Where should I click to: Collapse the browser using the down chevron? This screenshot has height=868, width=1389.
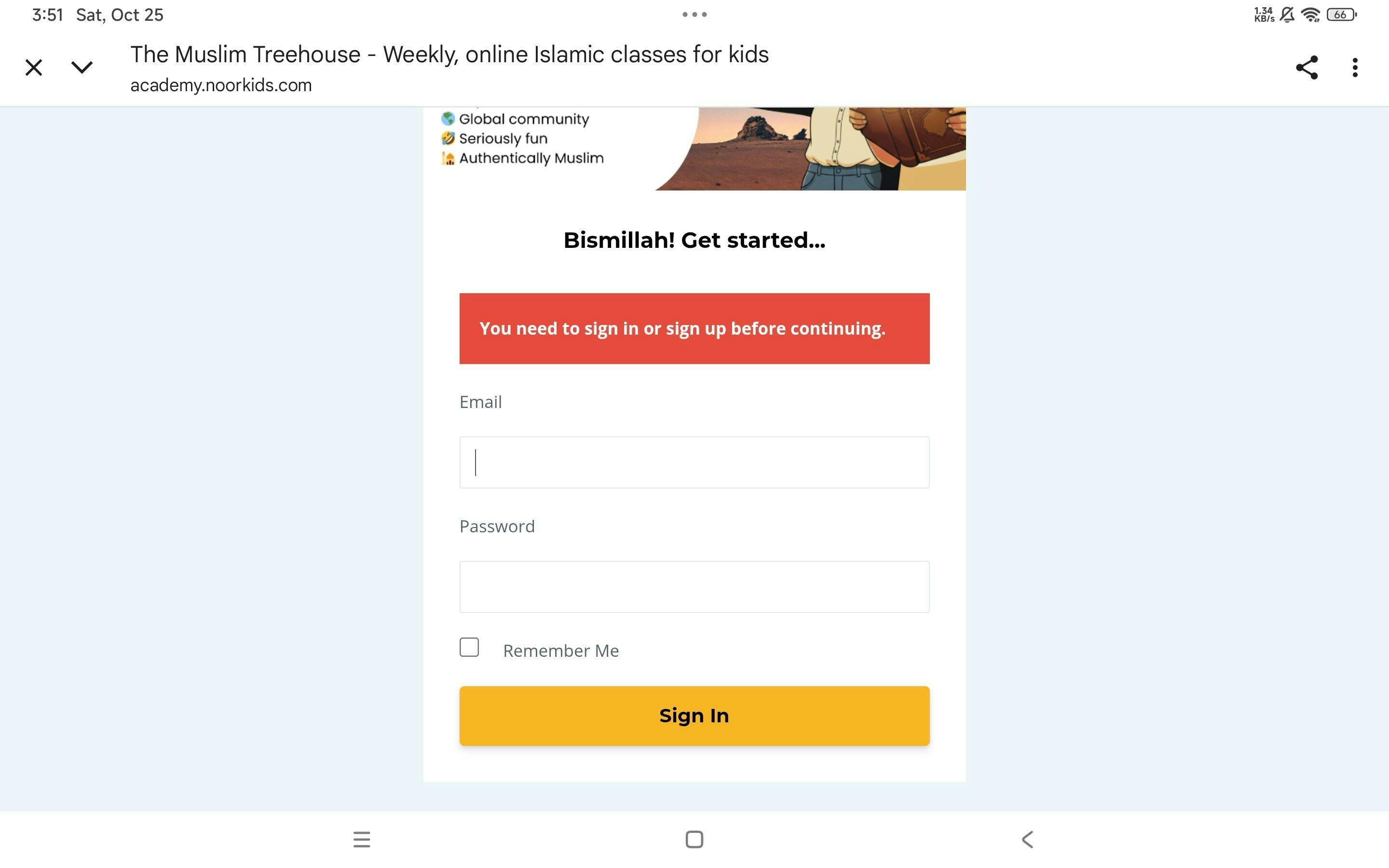pyautogui.click(x=82, y=68)
